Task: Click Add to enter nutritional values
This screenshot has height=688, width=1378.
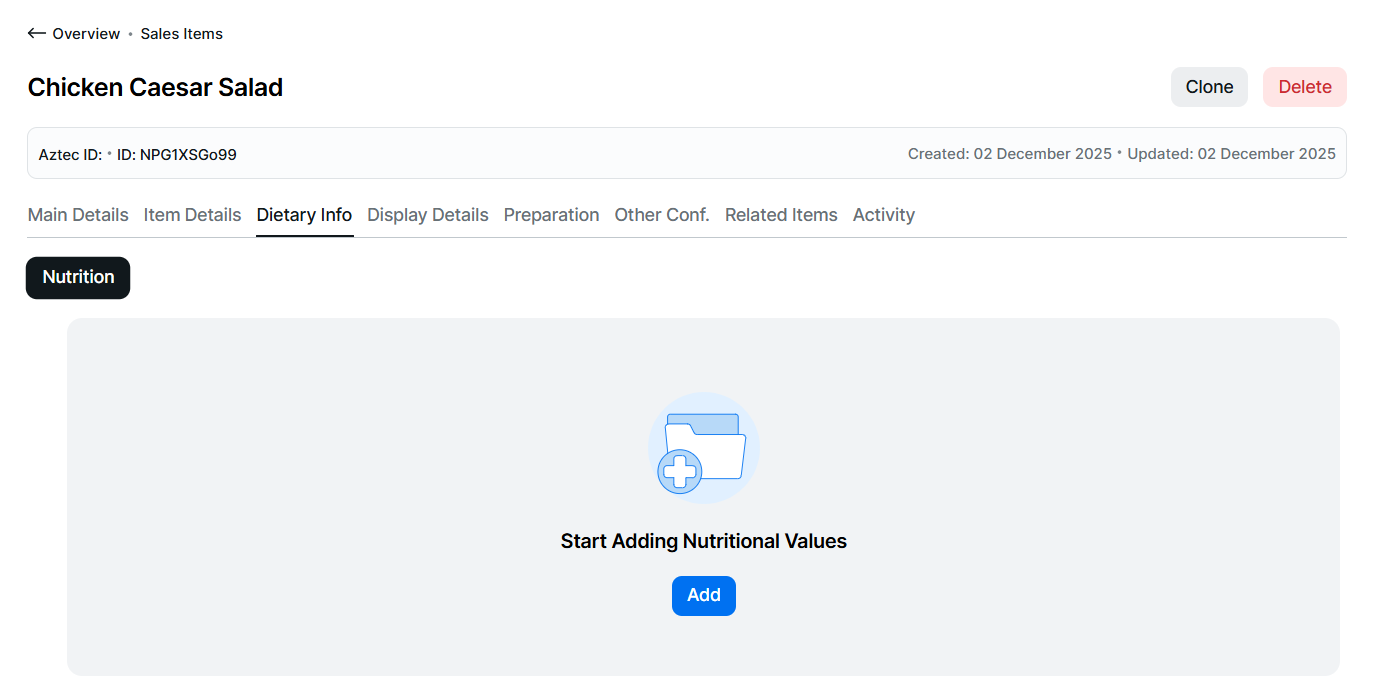Action: [703, 595]
